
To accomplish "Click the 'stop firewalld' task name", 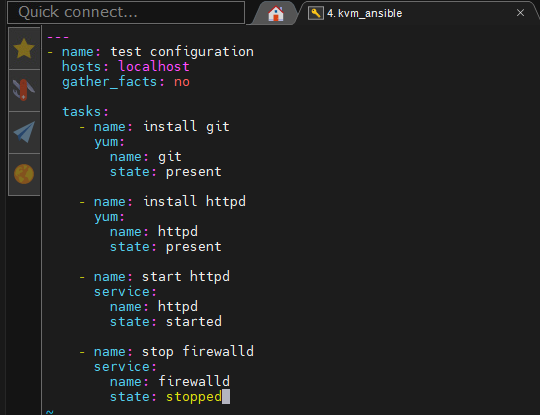I will coord(198,352).
